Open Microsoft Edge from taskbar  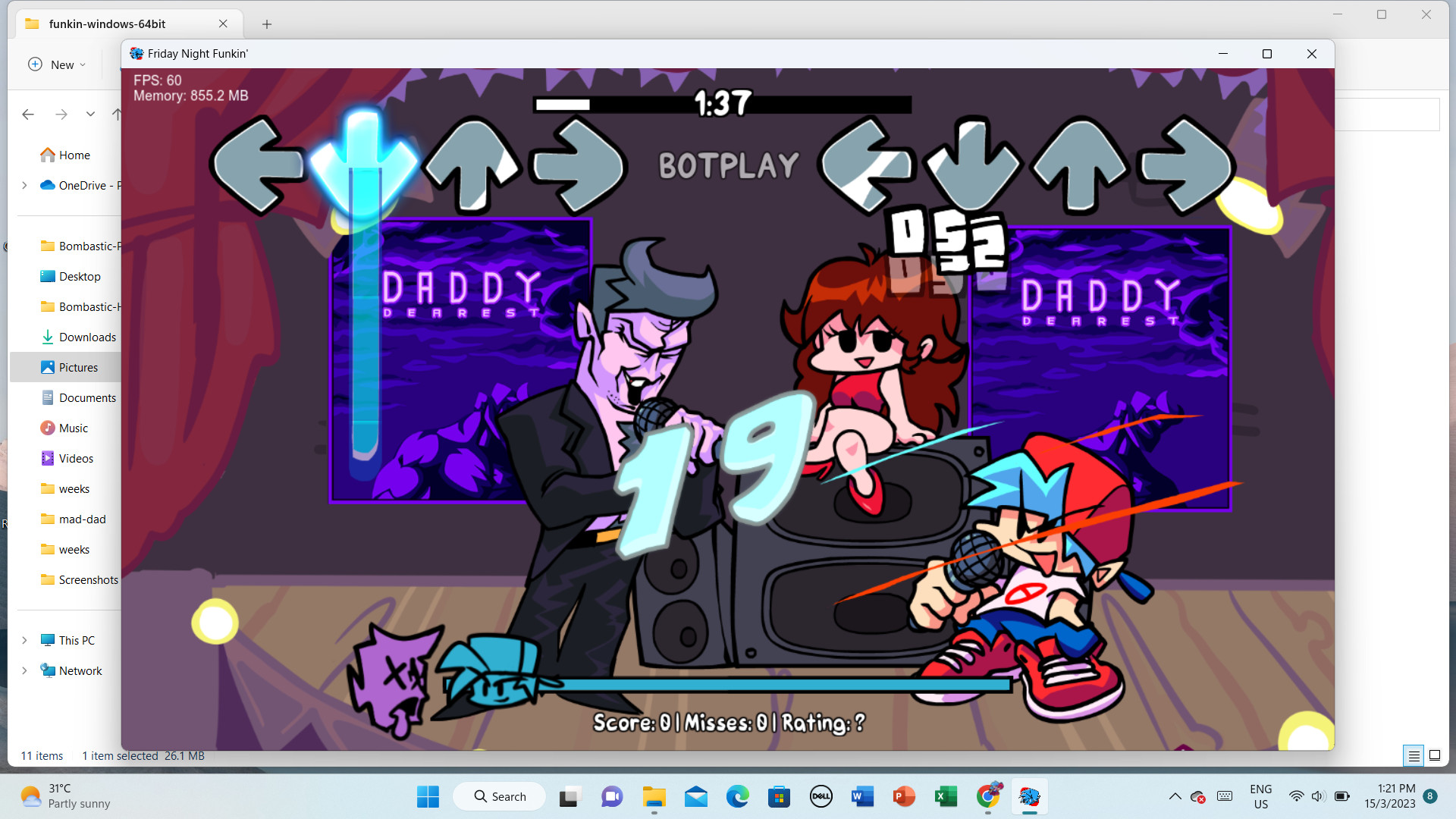(737, 796)
